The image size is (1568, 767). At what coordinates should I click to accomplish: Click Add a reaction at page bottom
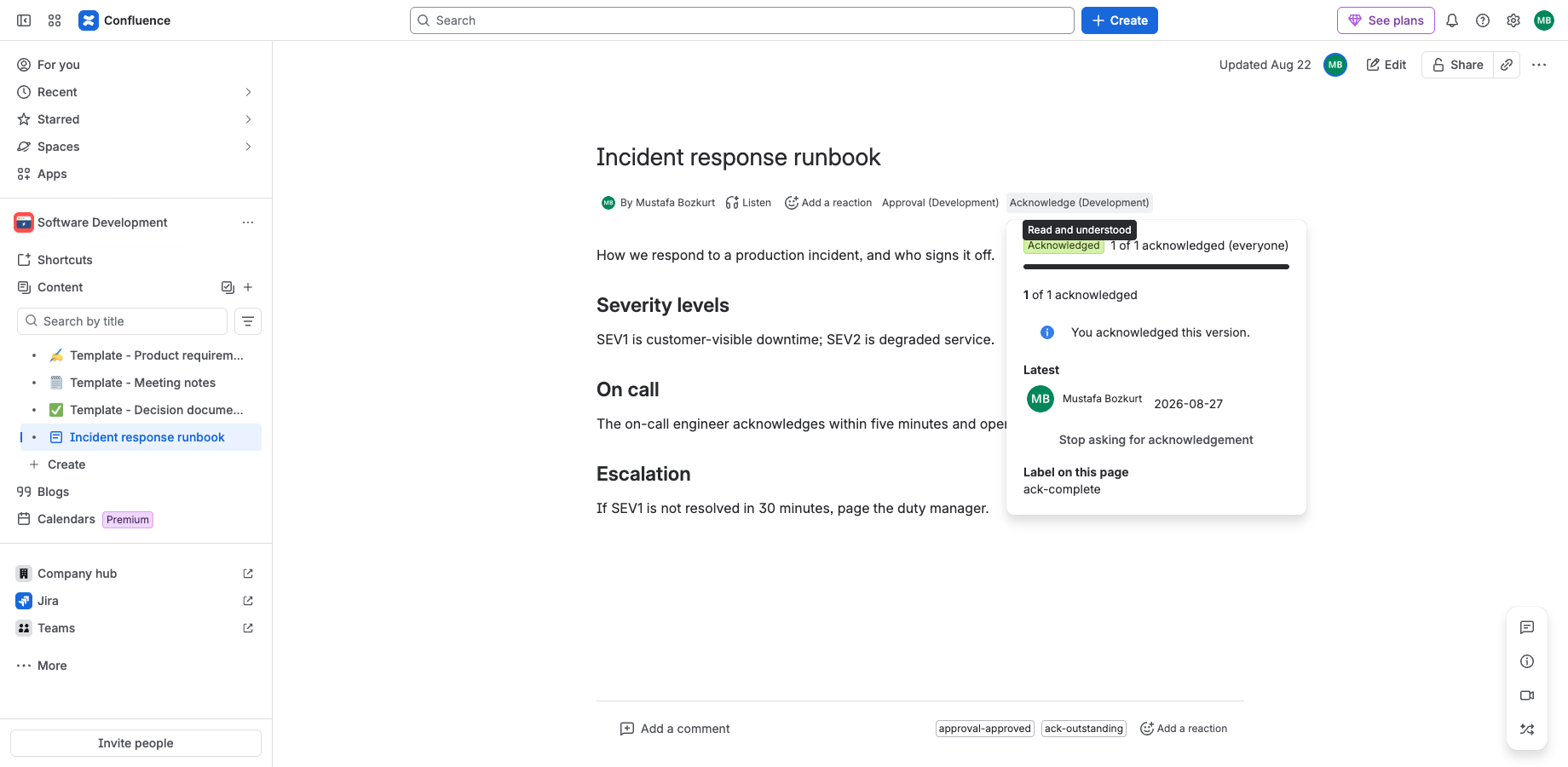tap(1184, 729)
